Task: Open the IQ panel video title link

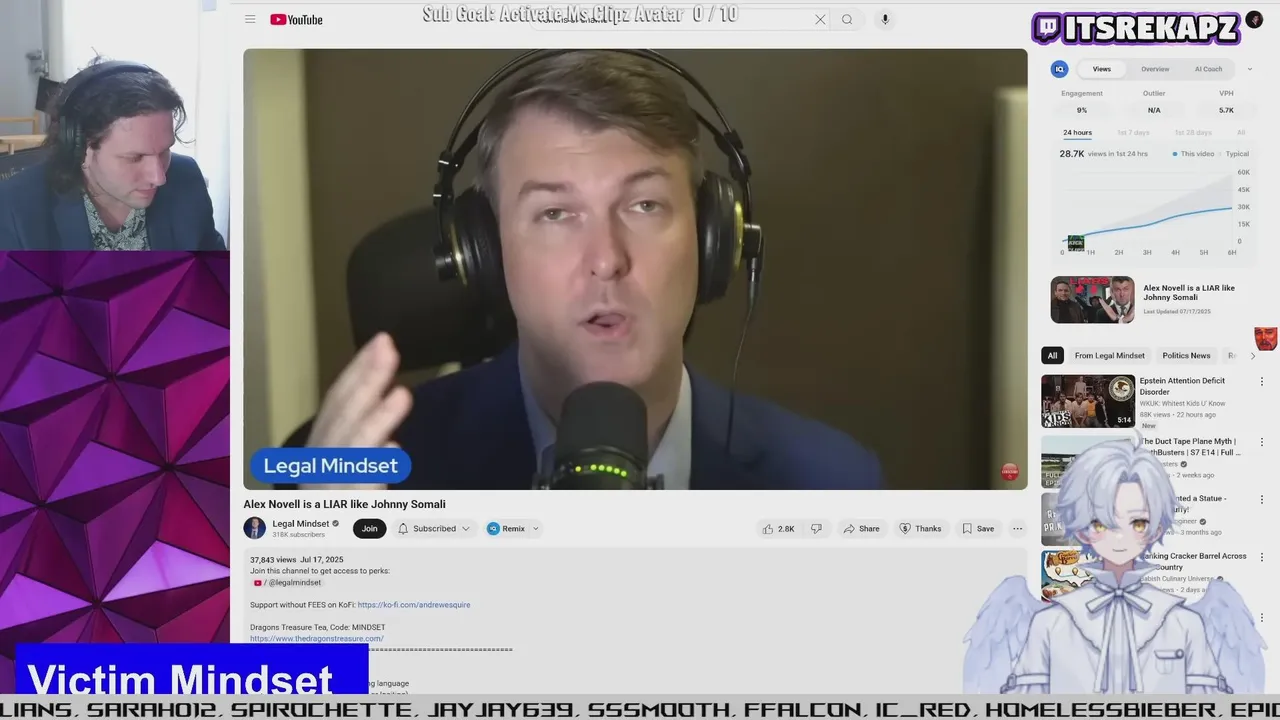Action: click(1189, 293)
